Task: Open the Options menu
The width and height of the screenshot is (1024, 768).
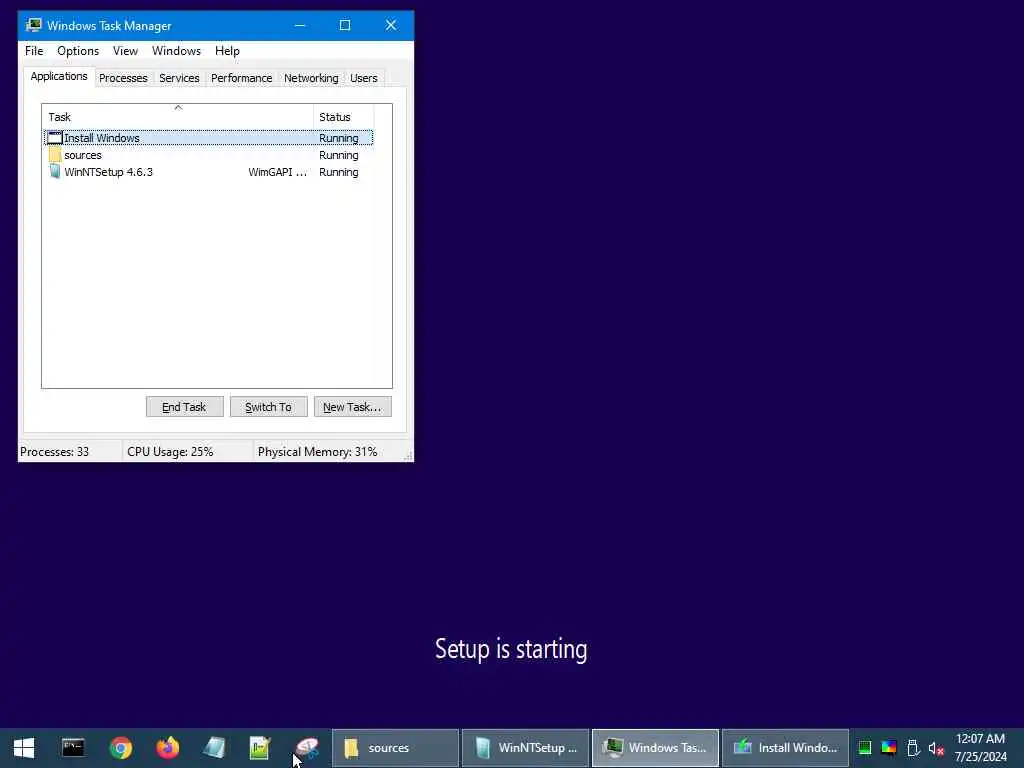Action: click(78, 51)
